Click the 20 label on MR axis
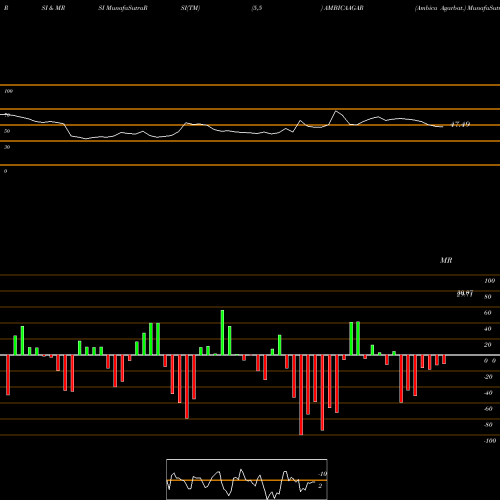 (487, 345)
